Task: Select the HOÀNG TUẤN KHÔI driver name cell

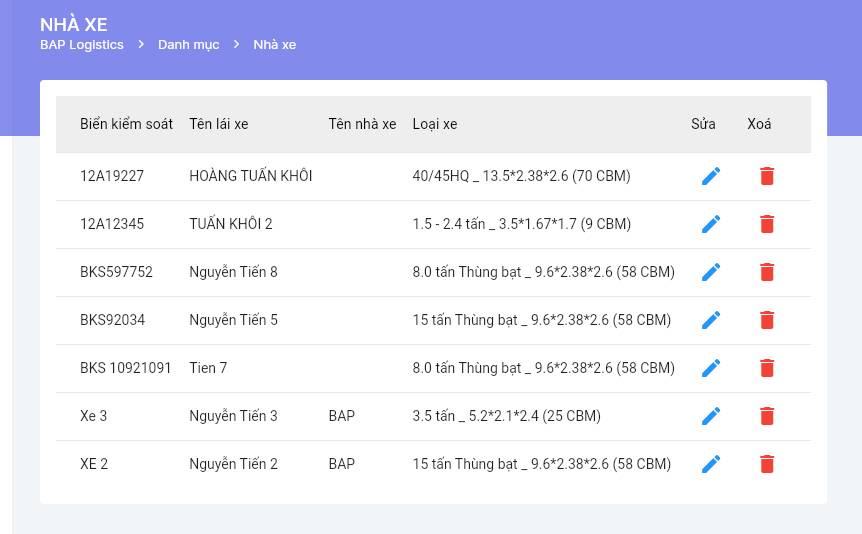Action: pyautogui.click(x=250, y=176)
